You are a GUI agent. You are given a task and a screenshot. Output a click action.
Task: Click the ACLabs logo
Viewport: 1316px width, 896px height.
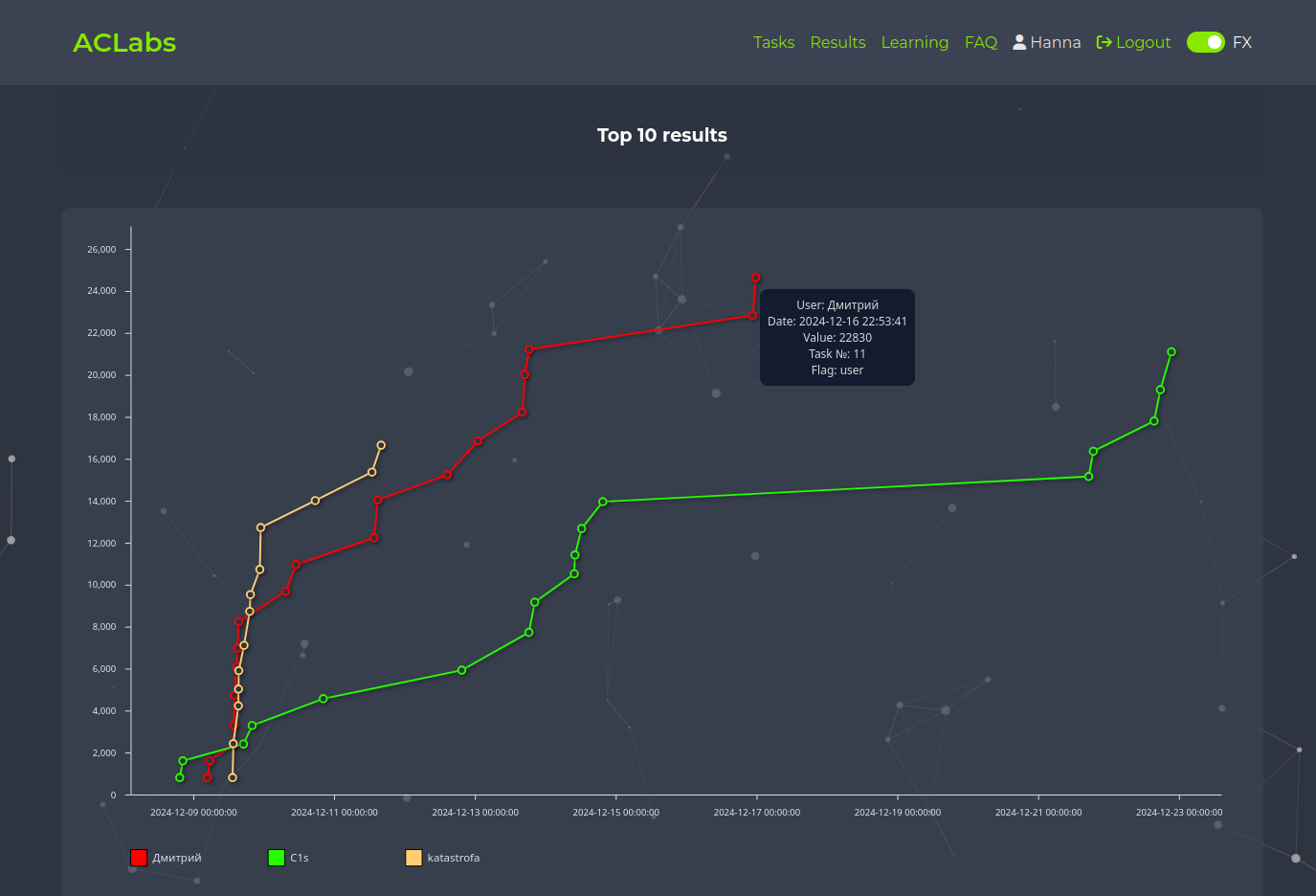124,43
